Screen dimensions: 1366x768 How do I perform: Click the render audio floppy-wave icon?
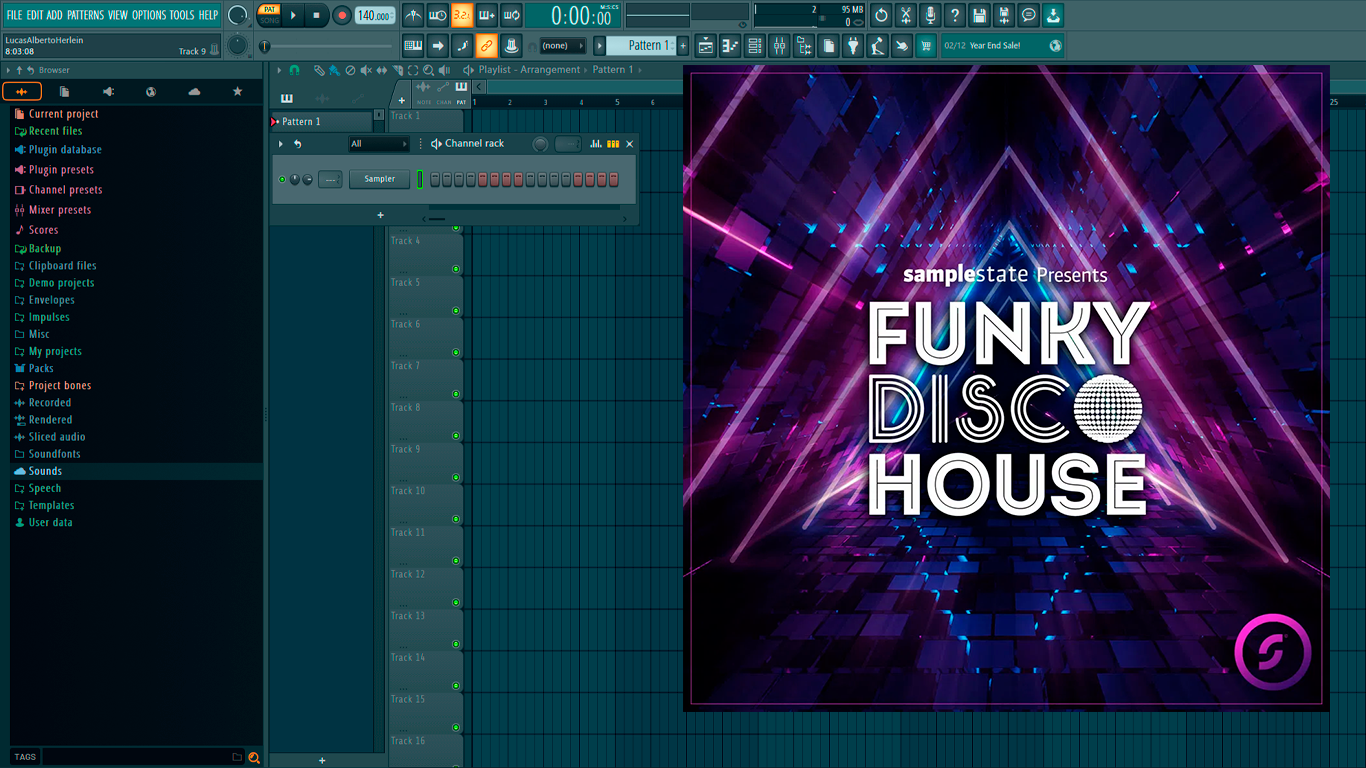click(x=1004, y=15)
